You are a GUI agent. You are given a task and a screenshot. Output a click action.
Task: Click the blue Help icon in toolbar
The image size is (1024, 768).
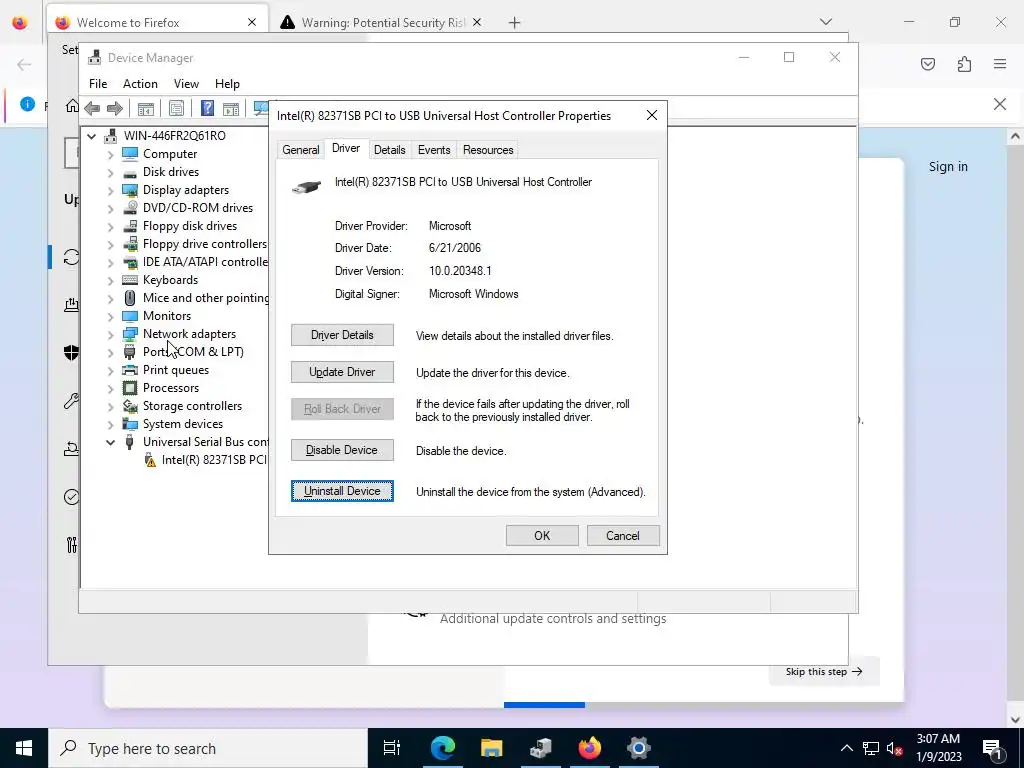pos(207,108)
